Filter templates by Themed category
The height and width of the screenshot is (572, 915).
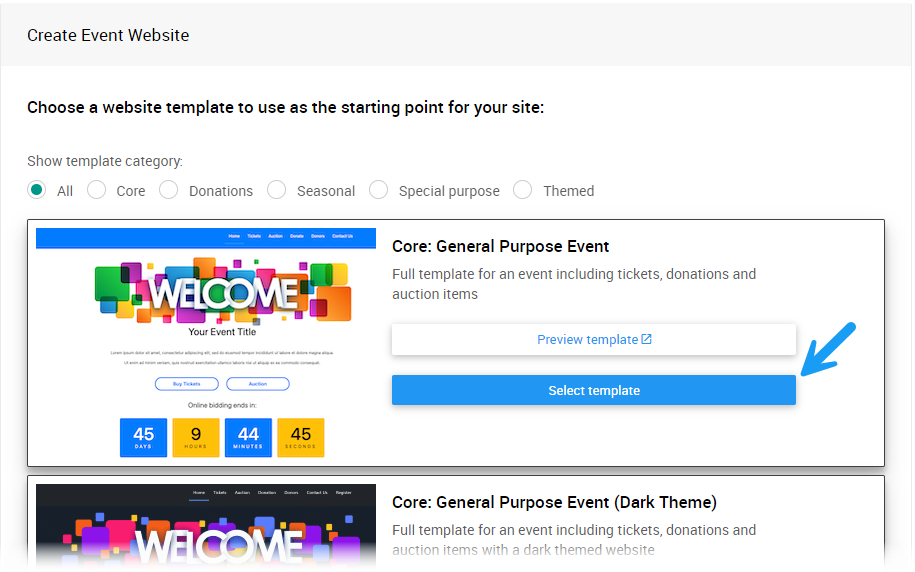coord(523,190)
